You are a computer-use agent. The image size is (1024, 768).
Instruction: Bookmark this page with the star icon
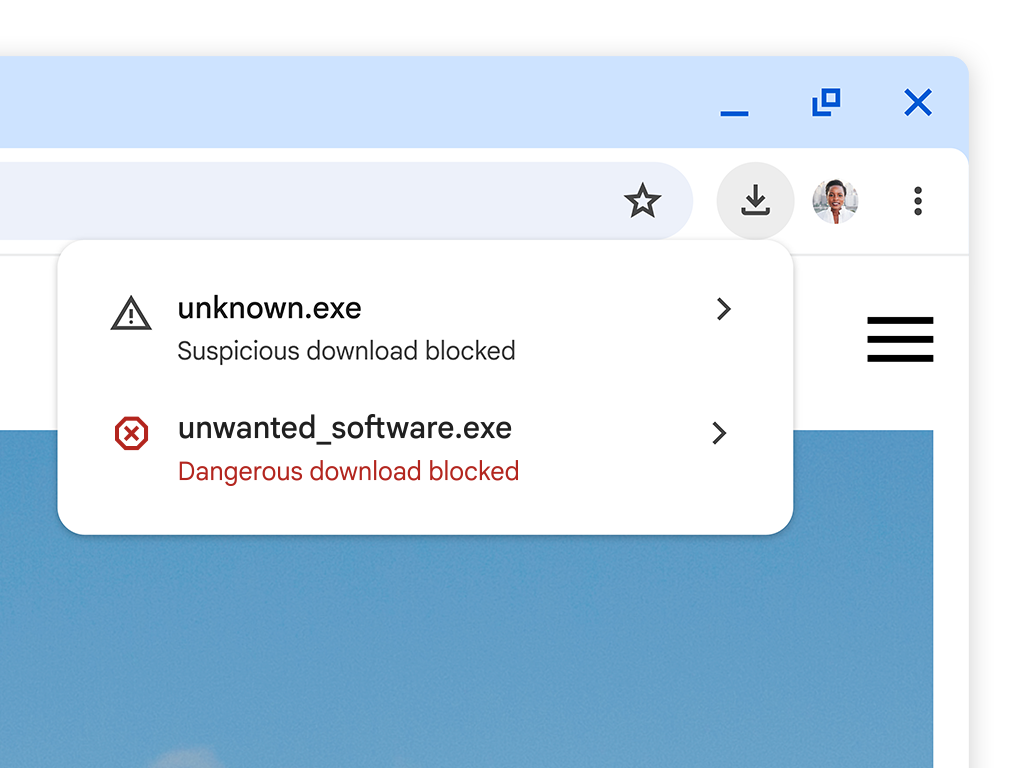click(x=642, y=202)
